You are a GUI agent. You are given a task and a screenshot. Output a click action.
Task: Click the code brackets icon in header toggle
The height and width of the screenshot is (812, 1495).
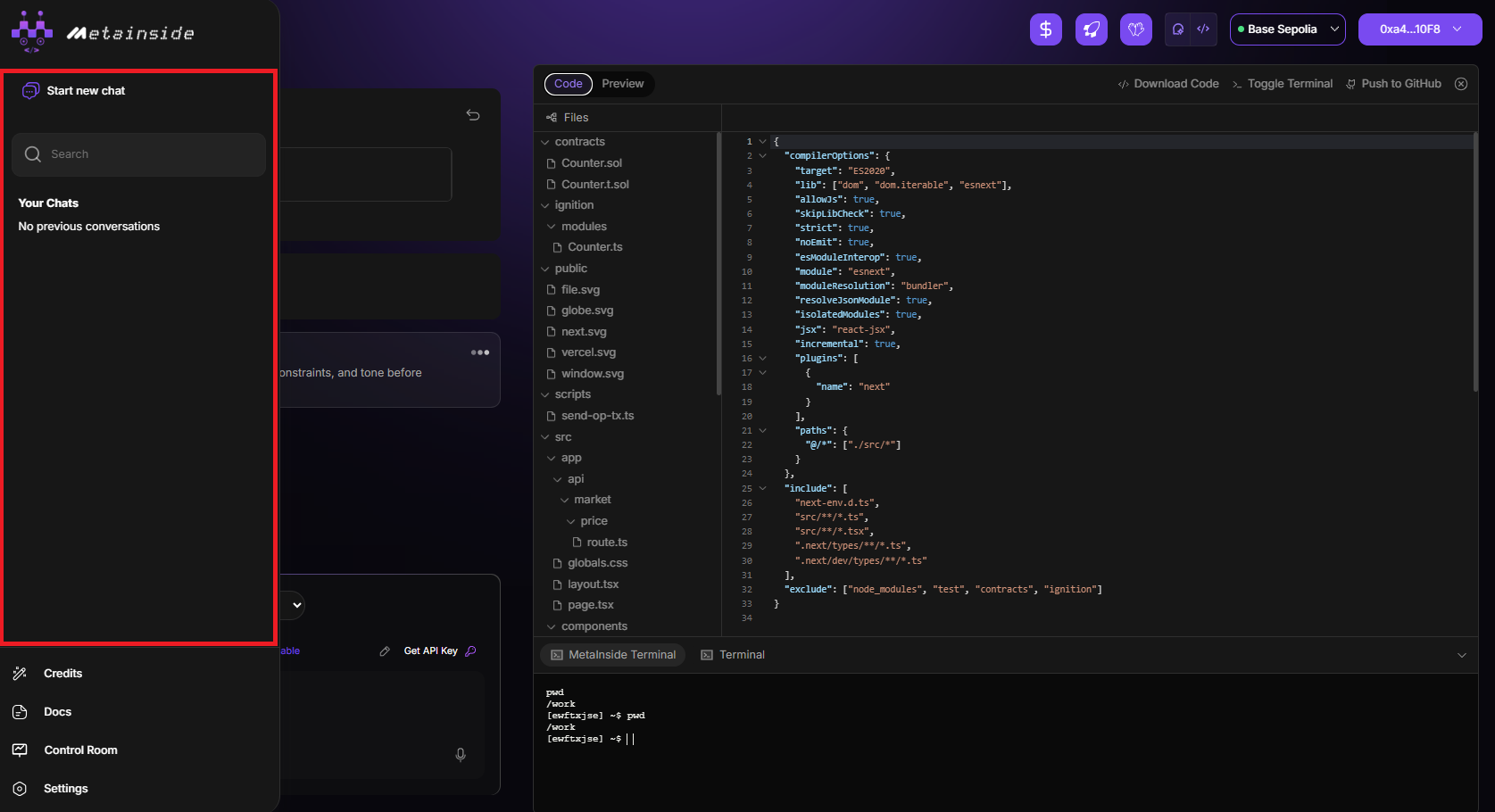click(x=1203, y=29)
